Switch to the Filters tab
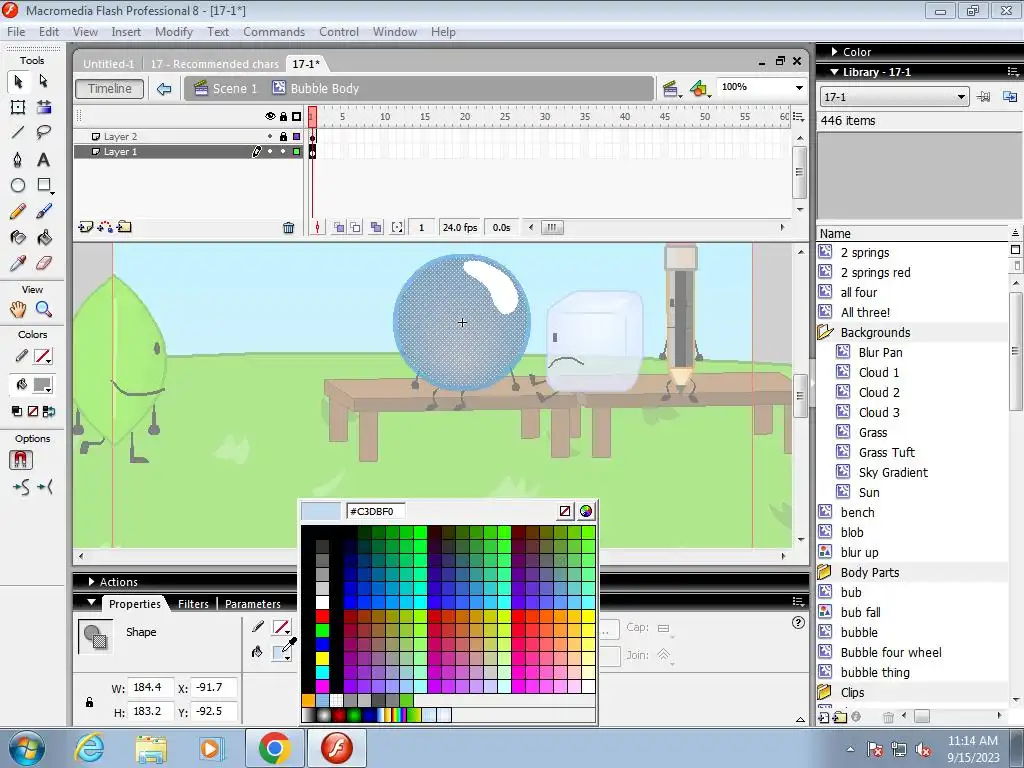Screen dimensions: 1024x768 [x=193, y=604]
